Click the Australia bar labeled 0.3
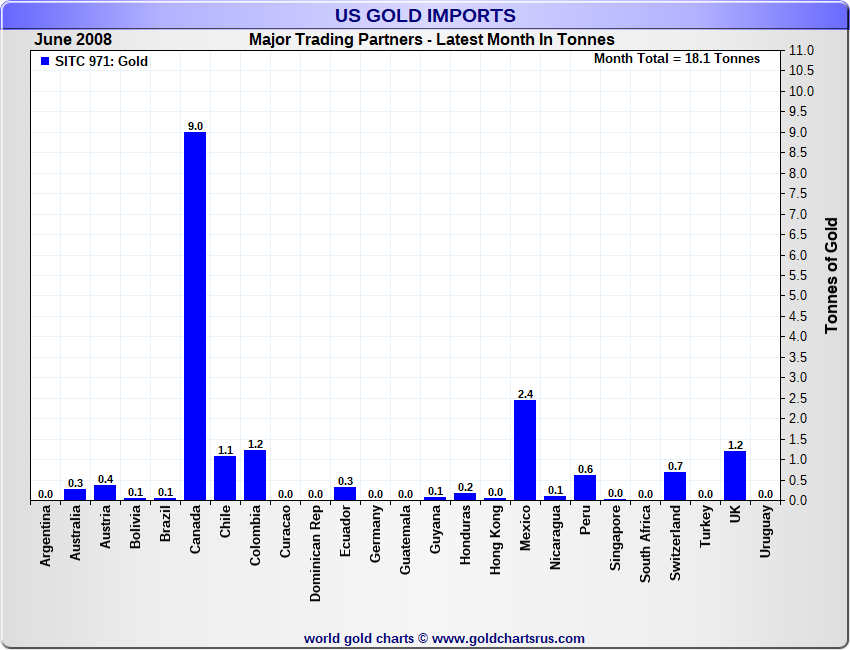This screenshot has width=850, height=650. [75, 494]
